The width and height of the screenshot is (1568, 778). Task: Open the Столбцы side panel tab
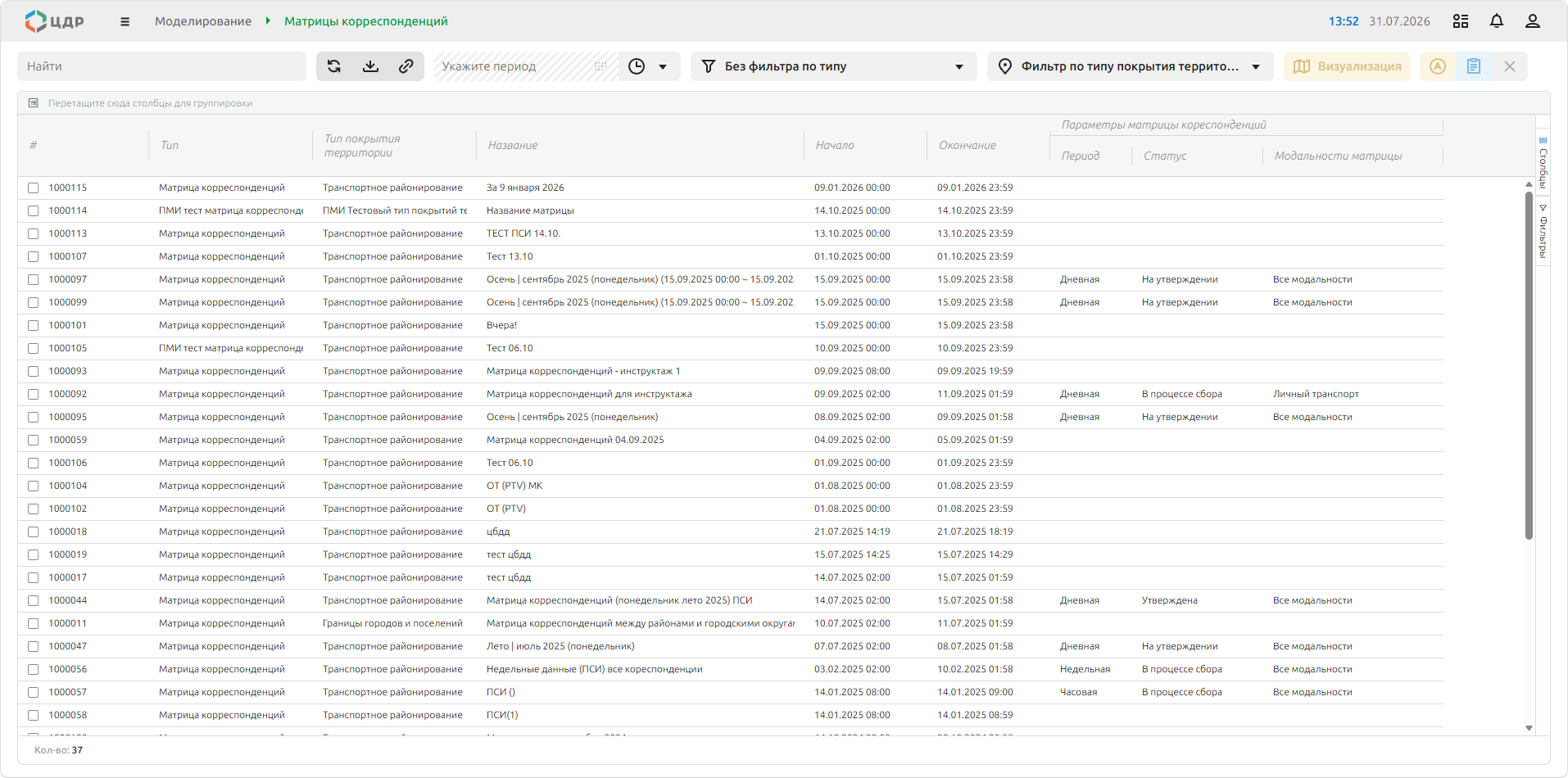(x=1543, y=162)
